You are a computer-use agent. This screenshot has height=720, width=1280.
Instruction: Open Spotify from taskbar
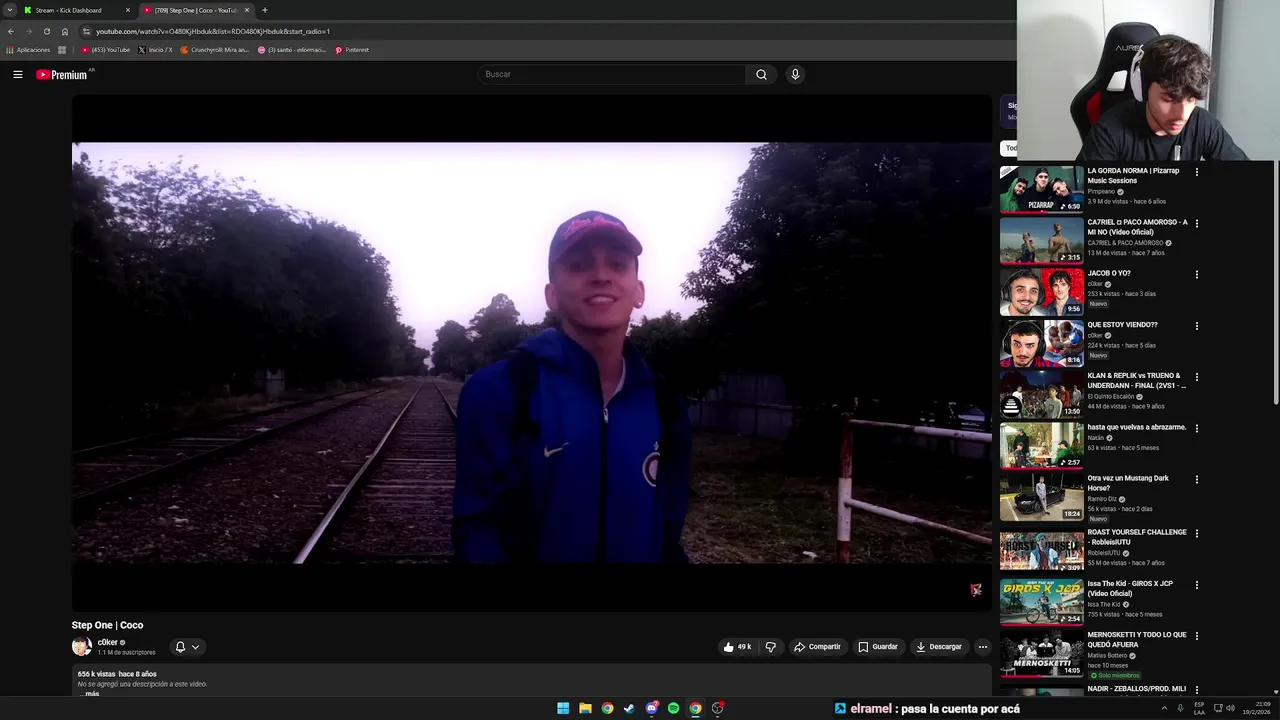coord(673,708)
